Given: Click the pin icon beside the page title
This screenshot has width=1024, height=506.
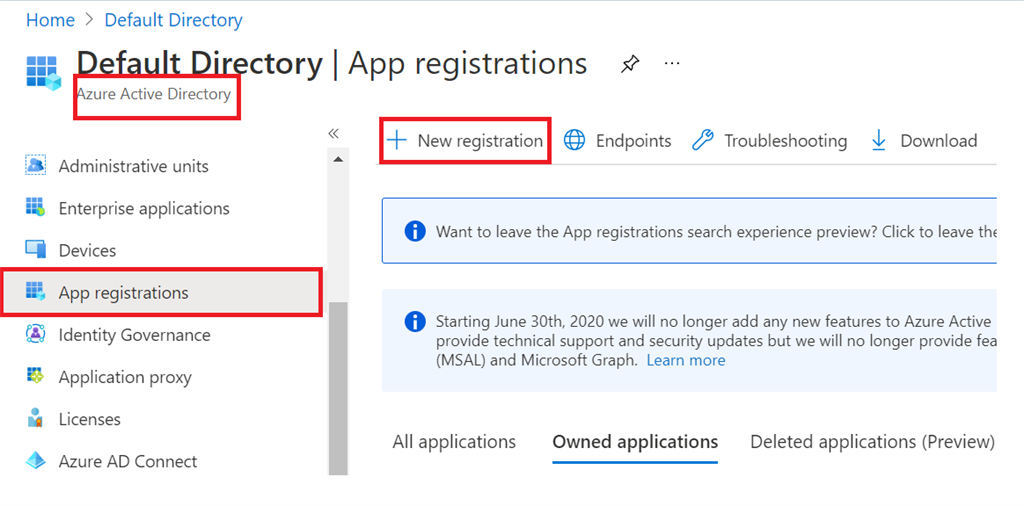Looking at the screenshot, I should tap(629, 65).
